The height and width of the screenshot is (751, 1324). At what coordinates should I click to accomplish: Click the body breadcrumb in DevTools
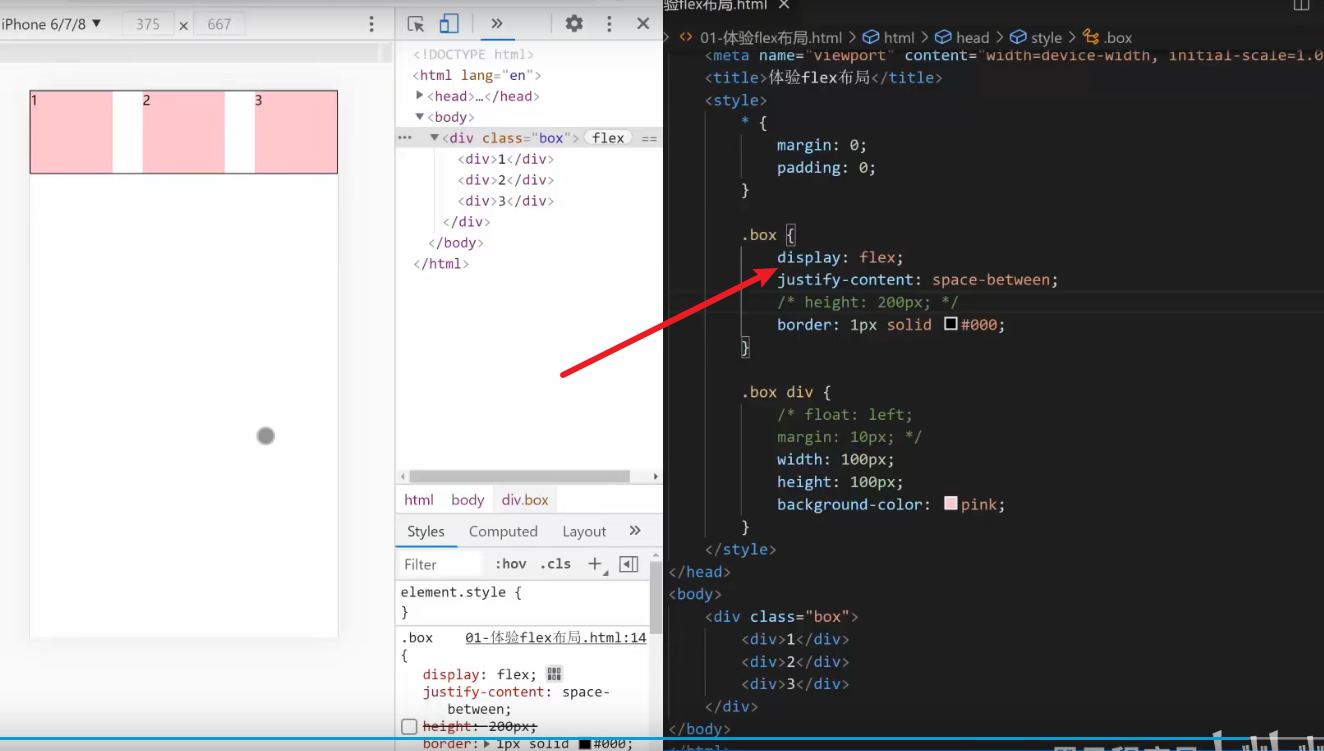point(467,500)
